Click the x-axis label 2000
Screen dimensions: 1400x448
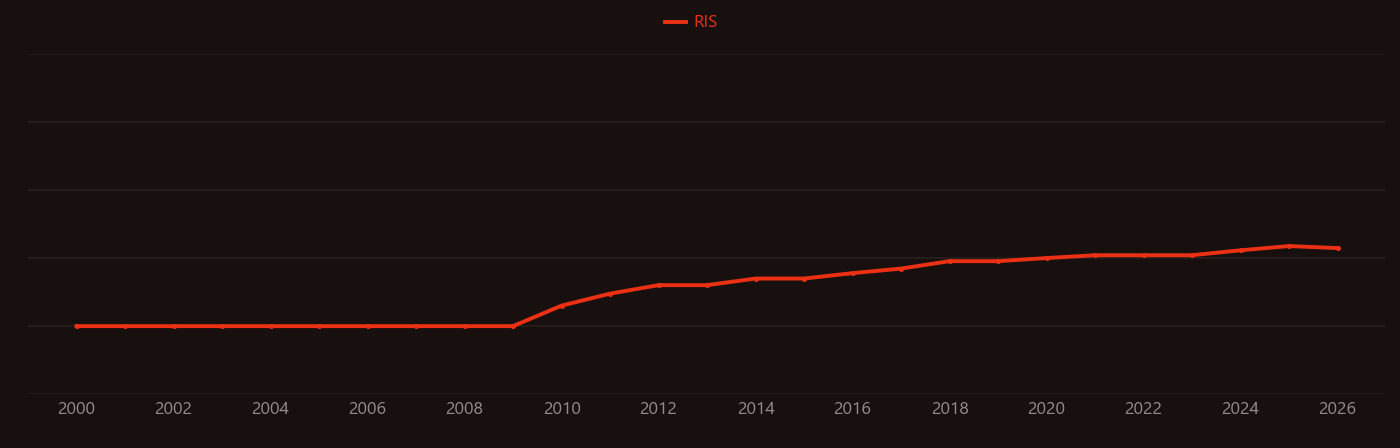click(x=77, y=409)
